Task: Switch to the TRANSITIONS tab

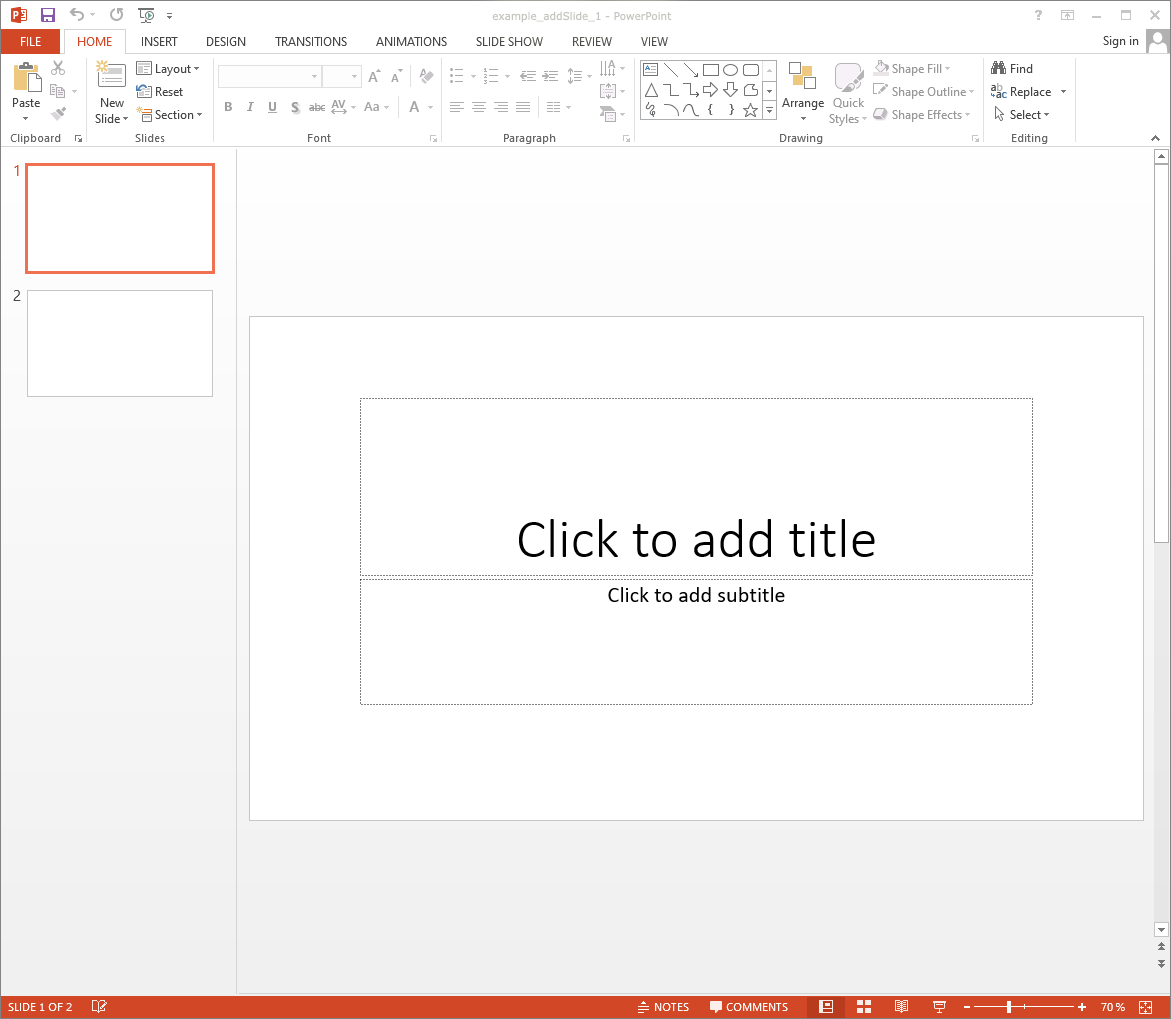Action: (x=311, y=42)
